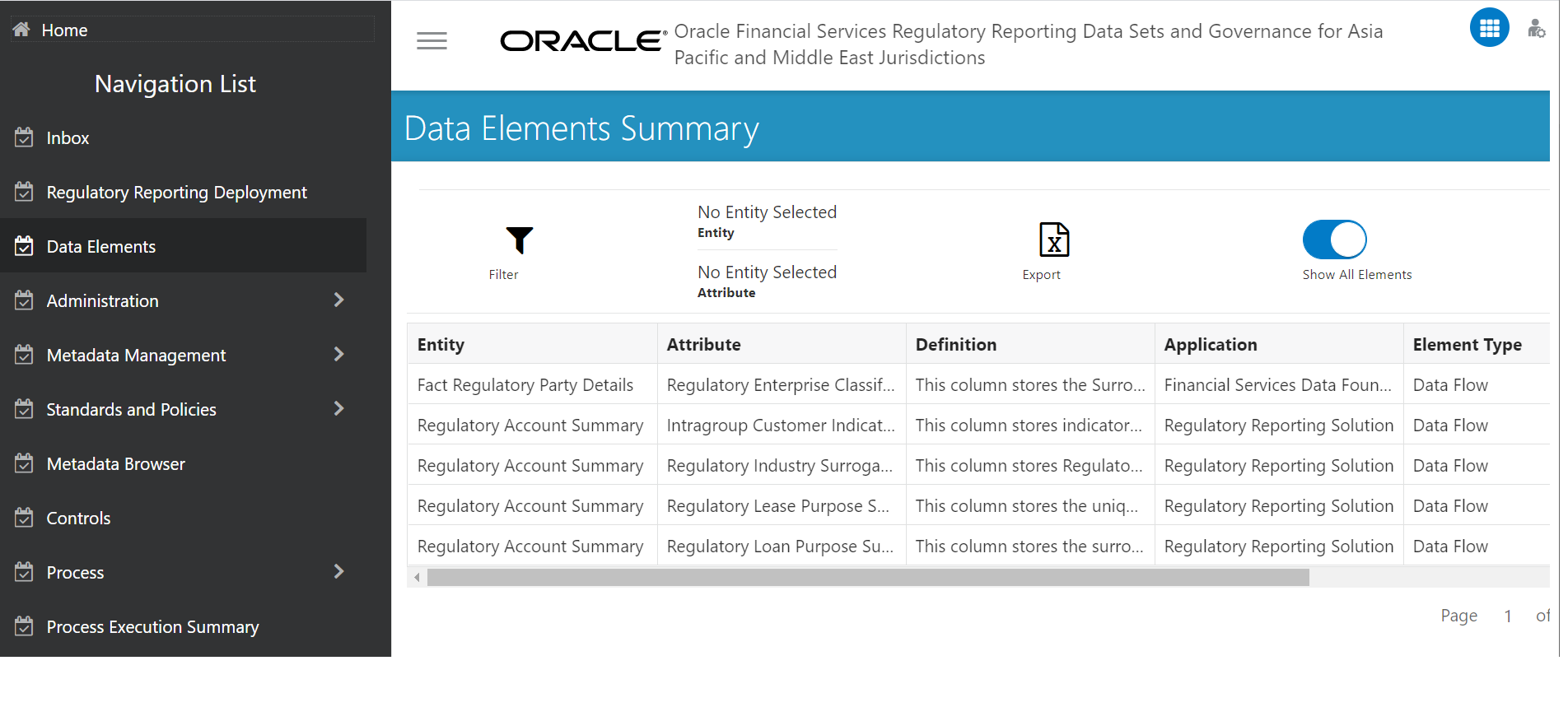
Task: Click the Oracle logo
Action: [x=583, y=40]
